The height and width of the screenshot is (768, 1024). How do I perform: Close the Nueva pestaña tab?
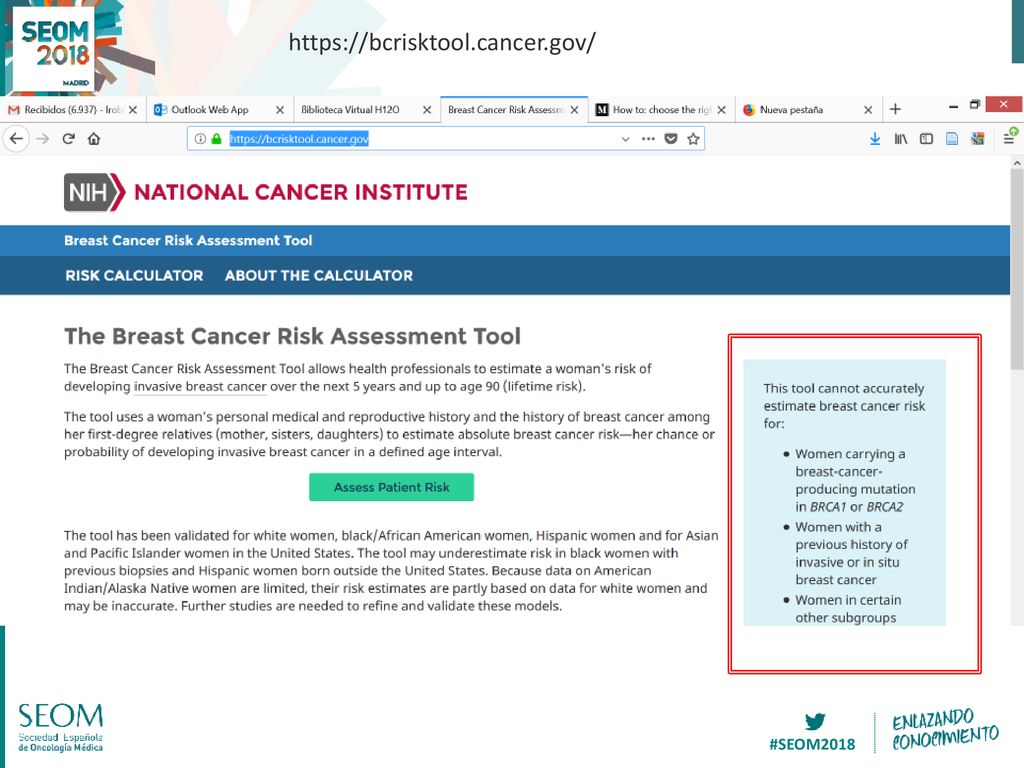point(868,110)
